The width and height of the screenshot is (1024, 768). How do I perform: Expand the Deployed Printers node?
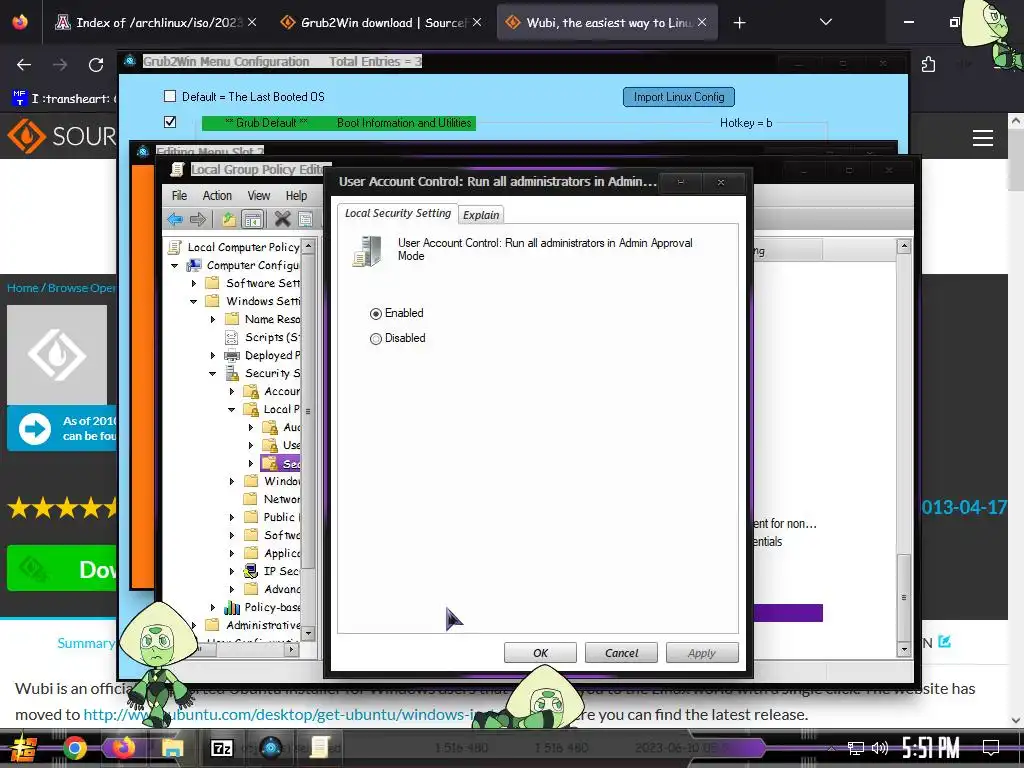click(213, 355)
